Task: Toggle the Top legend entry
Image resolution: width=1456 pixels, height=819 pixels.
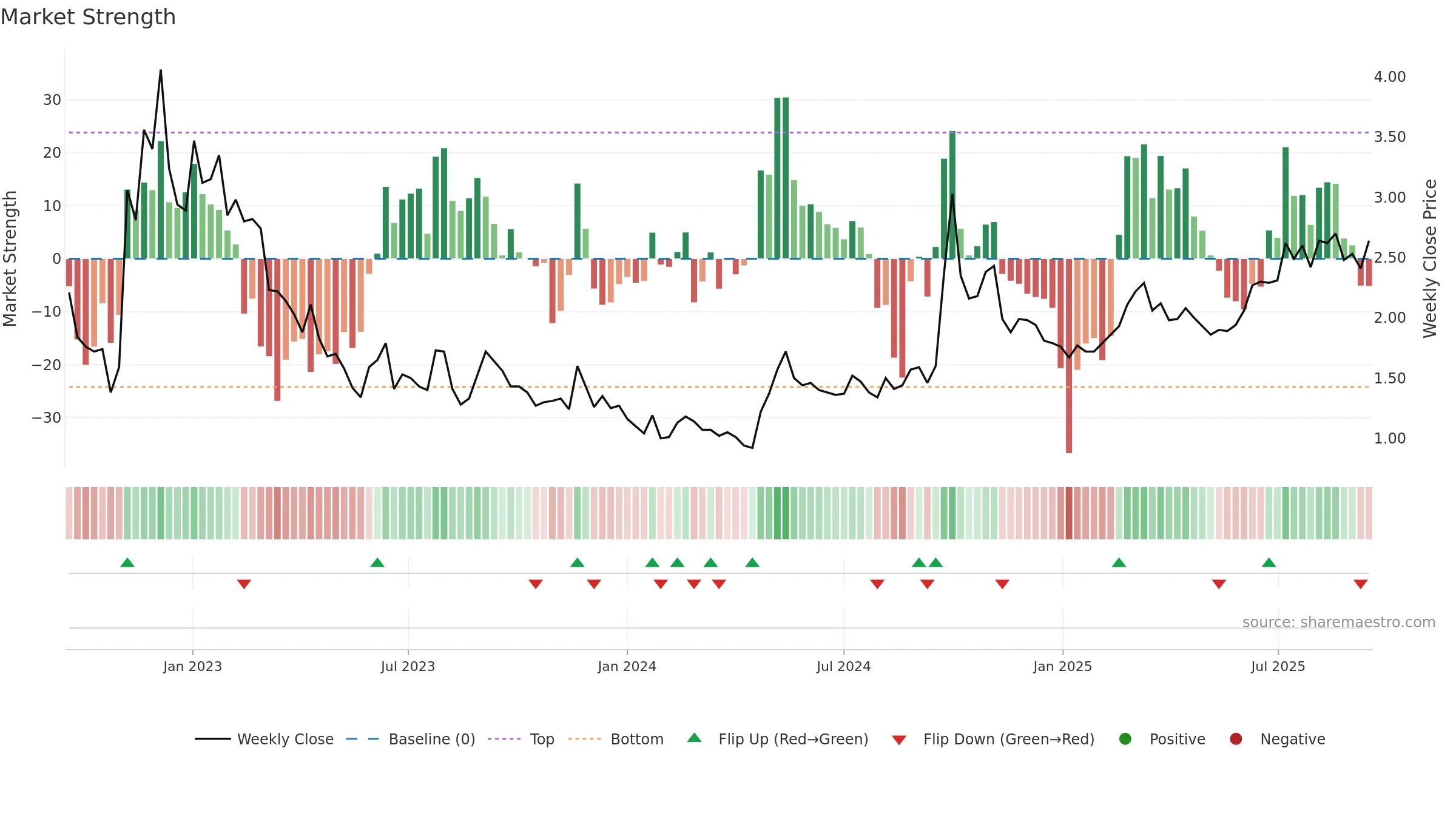Action: 521,739
